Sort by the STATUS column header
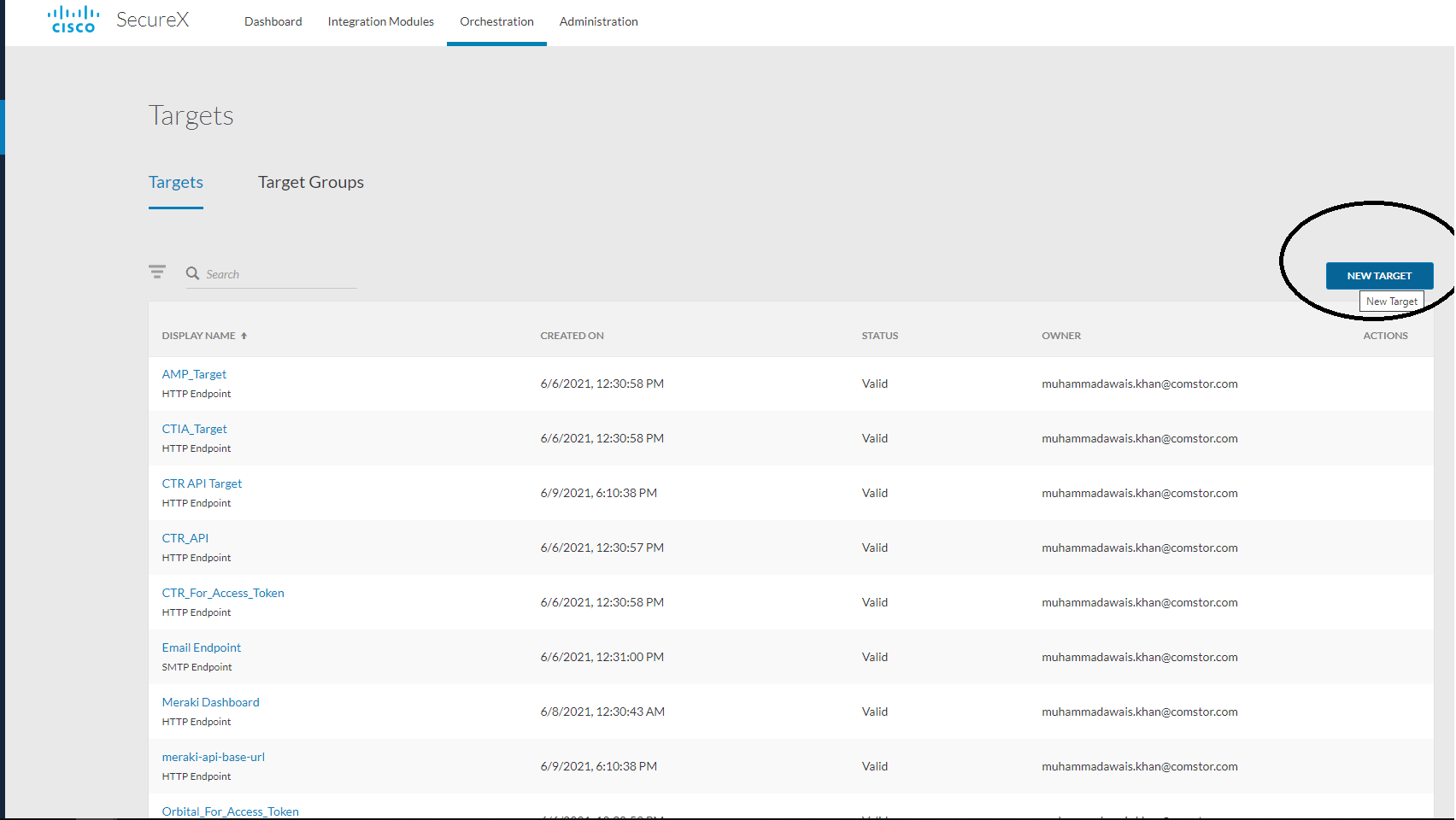This screenshot has width=1456, height=820. (x=880, y=336)
